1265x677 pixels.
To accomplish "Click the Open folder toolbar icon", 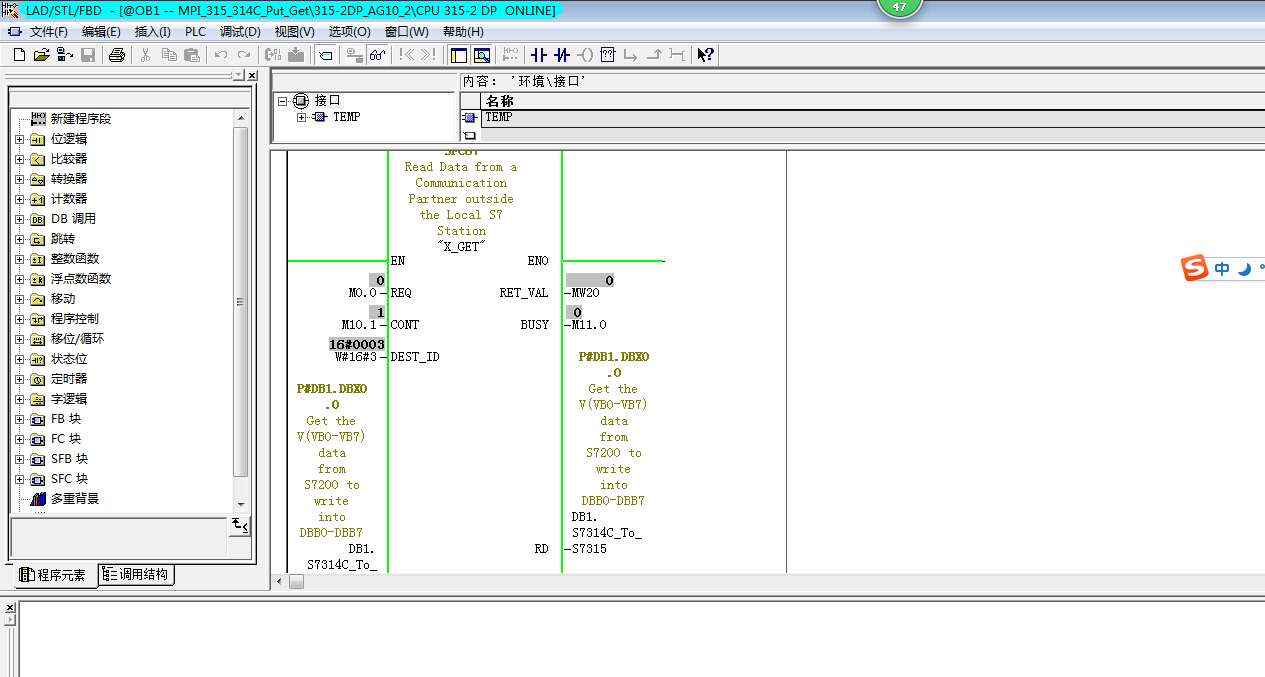I will click(x=41, y=55).
